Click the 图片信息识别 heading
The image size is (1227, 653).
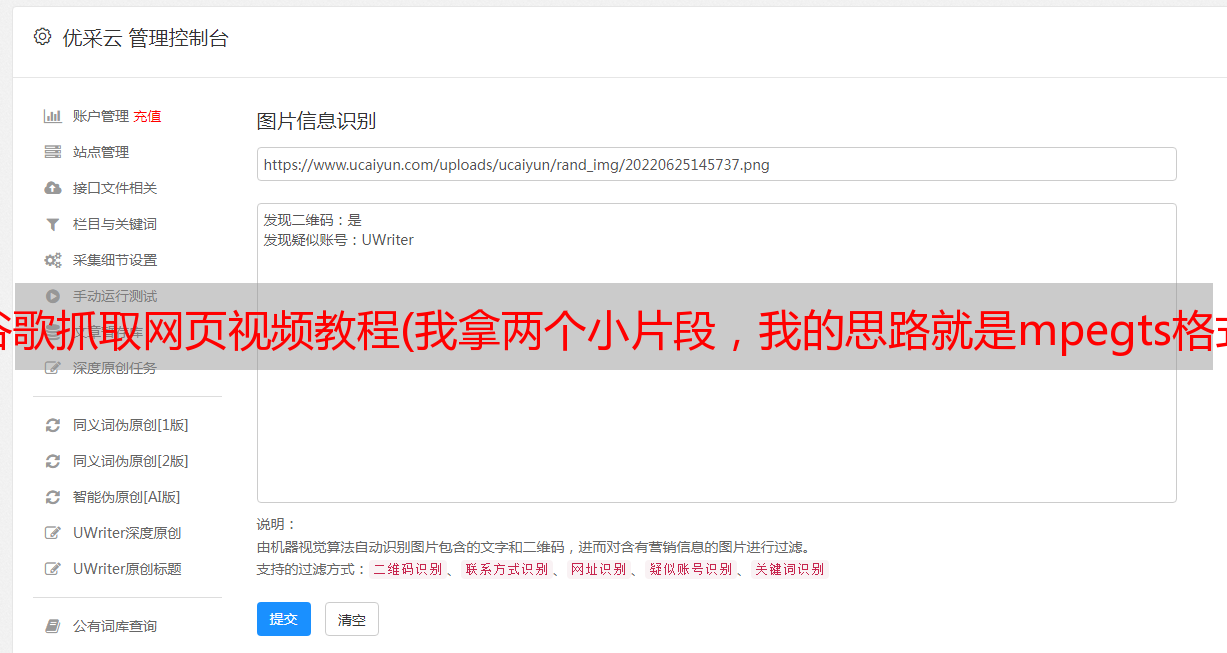pos(316,121)
